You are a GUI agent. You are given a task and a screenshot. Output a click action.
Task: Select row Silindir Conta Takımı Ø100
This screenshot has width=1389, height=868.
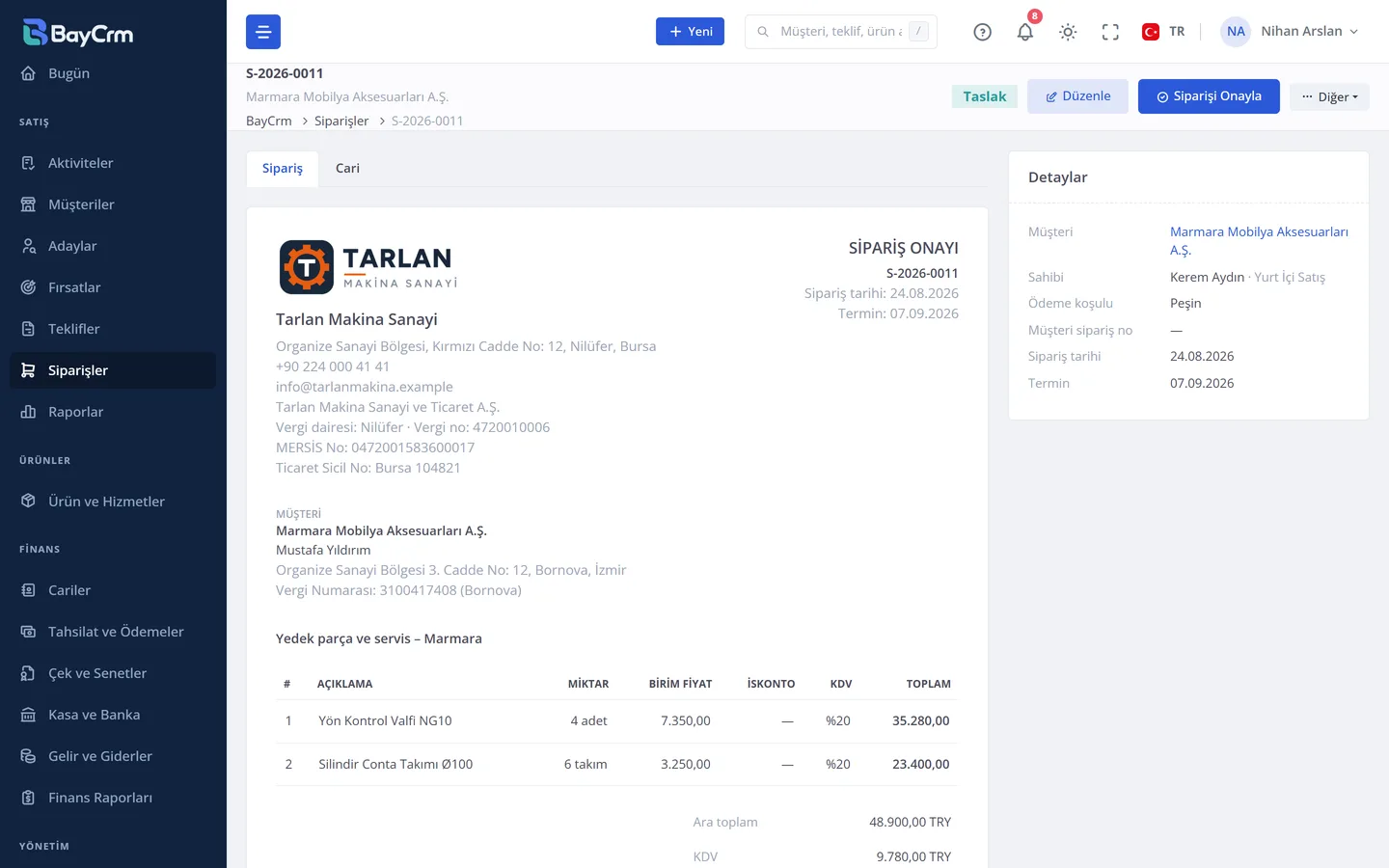[x=616, y=764]
